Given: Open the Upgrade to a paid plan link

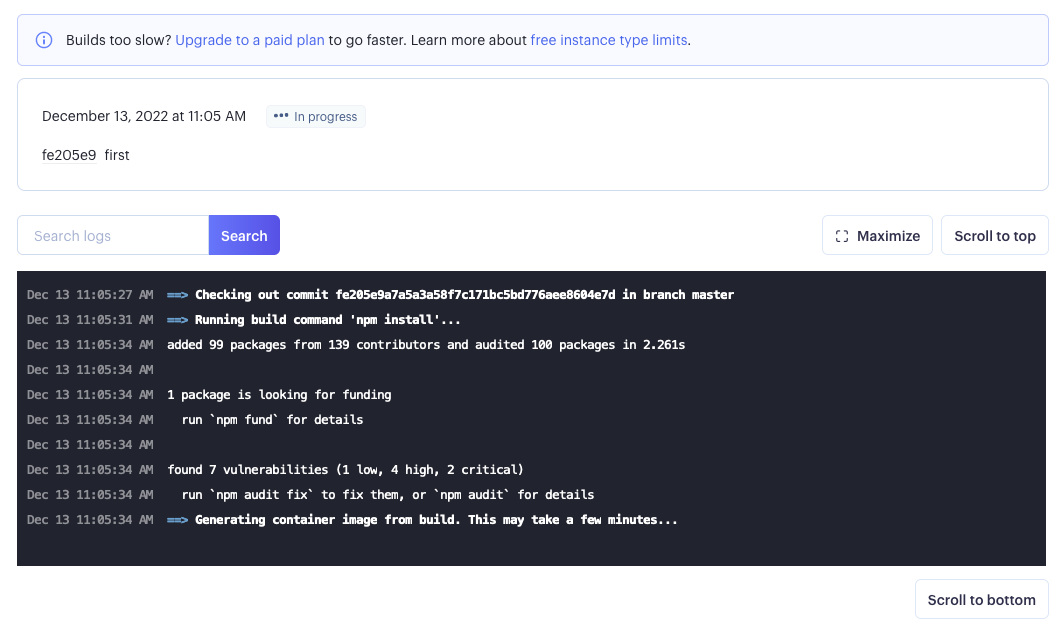Looking at the screenshot, I should (250, 41).
